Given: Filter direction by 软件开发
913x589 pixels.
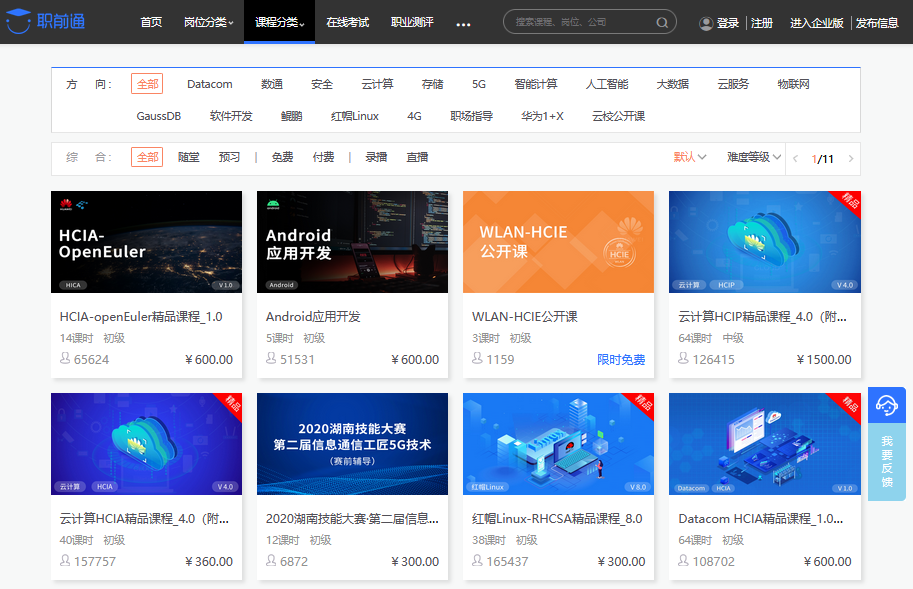Looking at the screenshot, I should [231, 116].
